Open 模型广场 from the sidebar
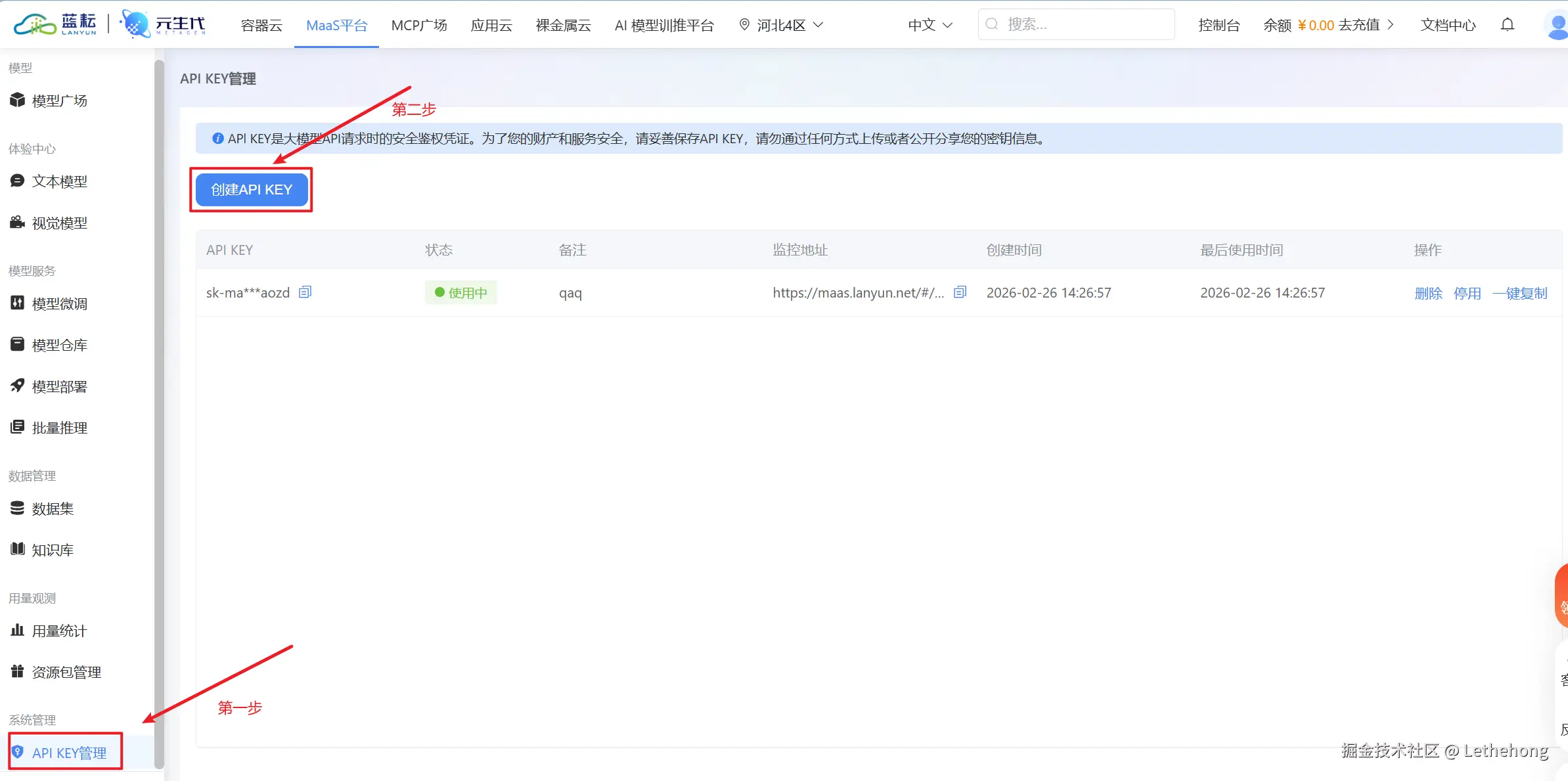 point(59,100)
